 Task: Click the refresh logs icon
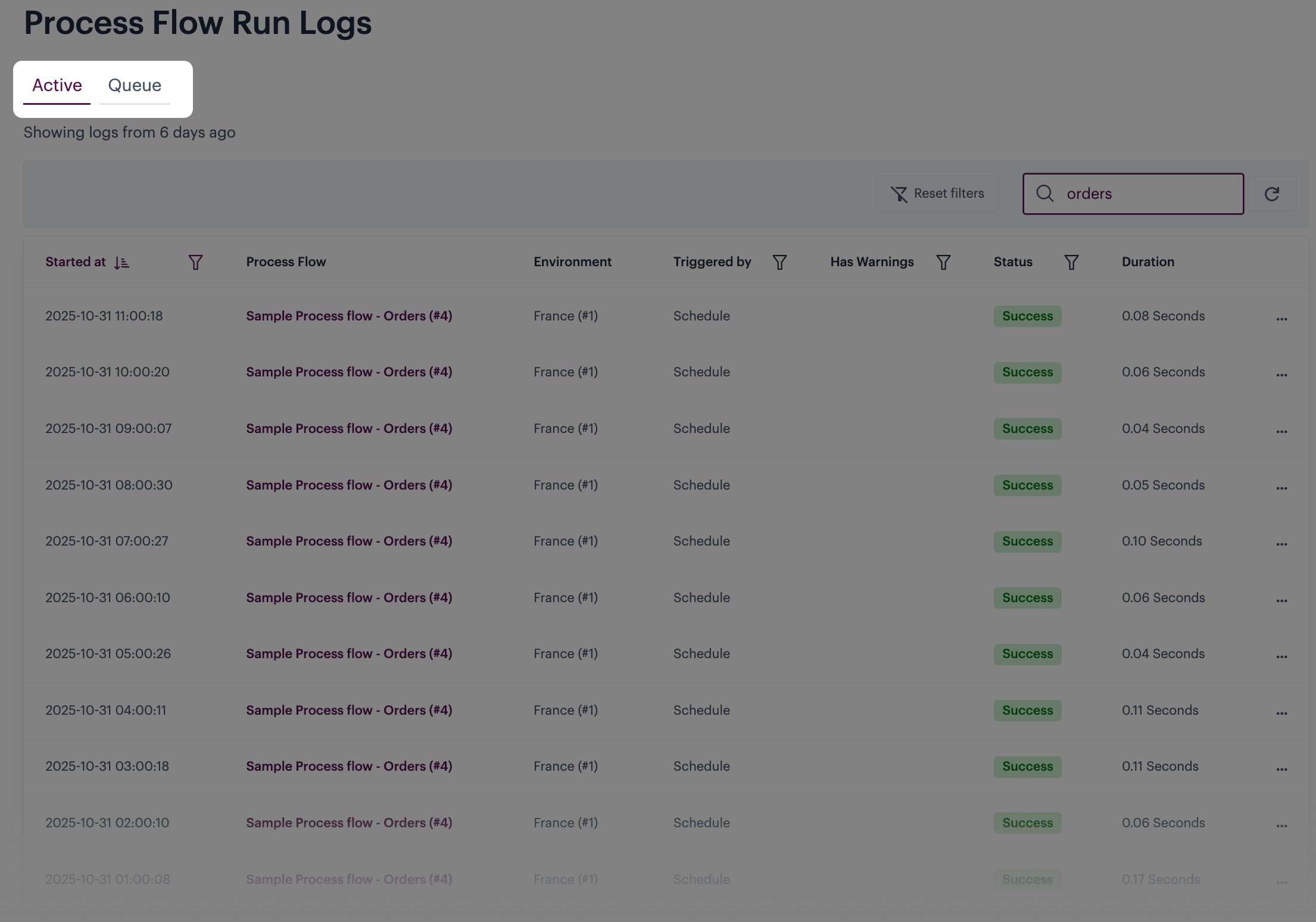pos(1271,194)
